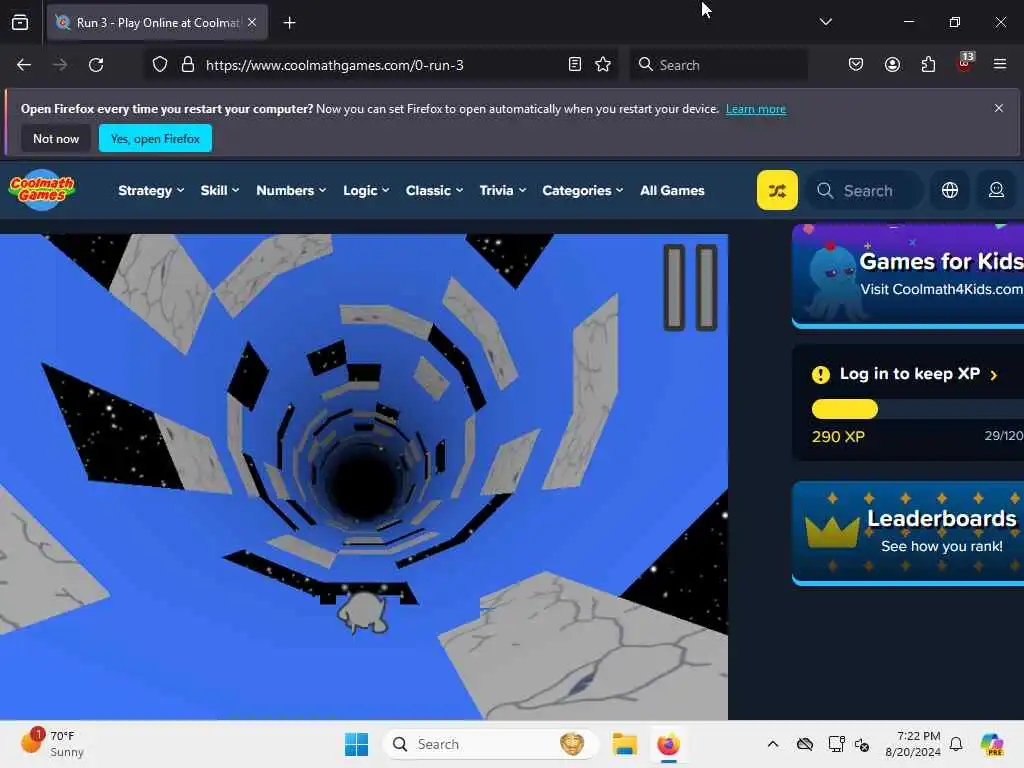This screenshot has width=1024, height=768.
Task: Click the muted volume tray icon
Action: pyautogui.click(x=862, y=744)
